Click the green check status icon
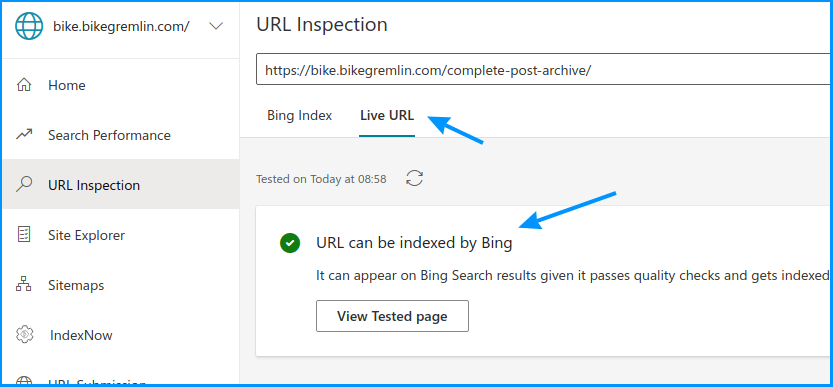 290,243
